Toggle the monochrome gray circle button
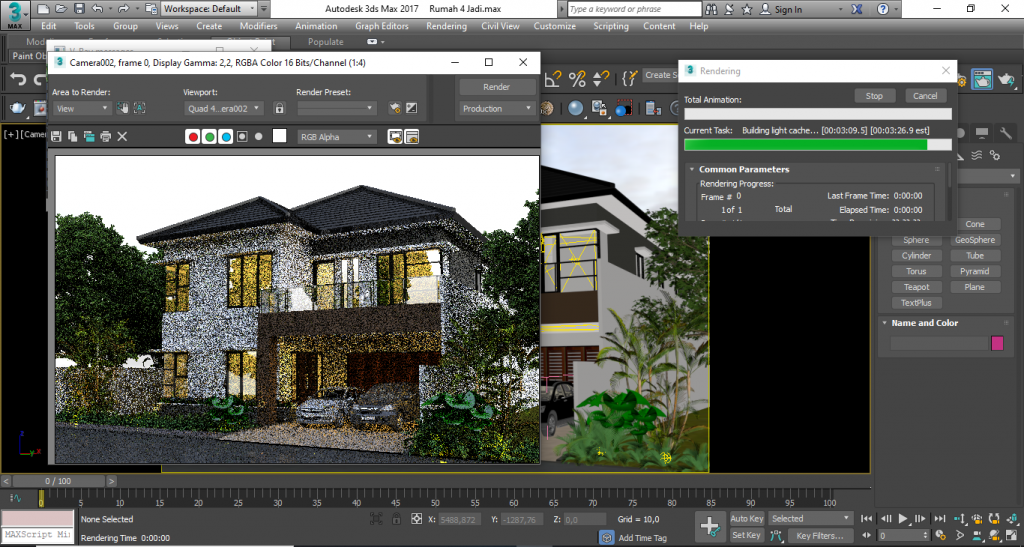Viewport: 1024px width, 547px height. 259,136
